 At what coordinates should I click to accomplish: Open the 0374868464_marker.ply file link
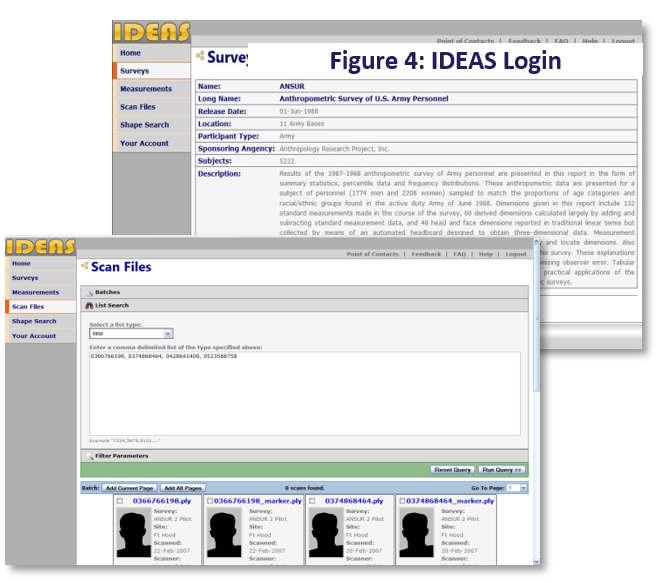tap(450, 501)
